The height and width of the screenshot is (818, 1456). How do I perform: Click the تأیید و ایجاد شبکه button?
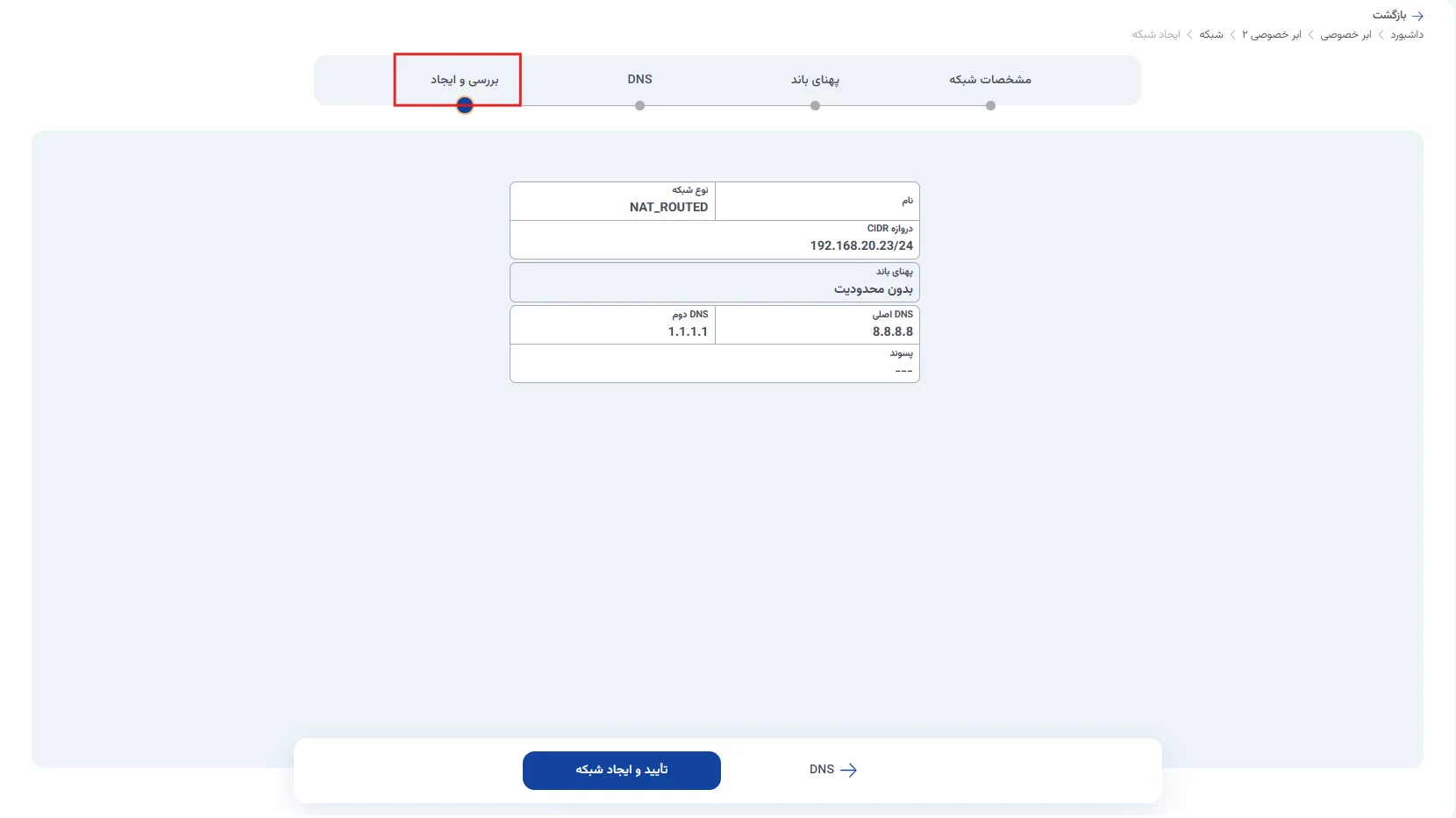point(622,770)
